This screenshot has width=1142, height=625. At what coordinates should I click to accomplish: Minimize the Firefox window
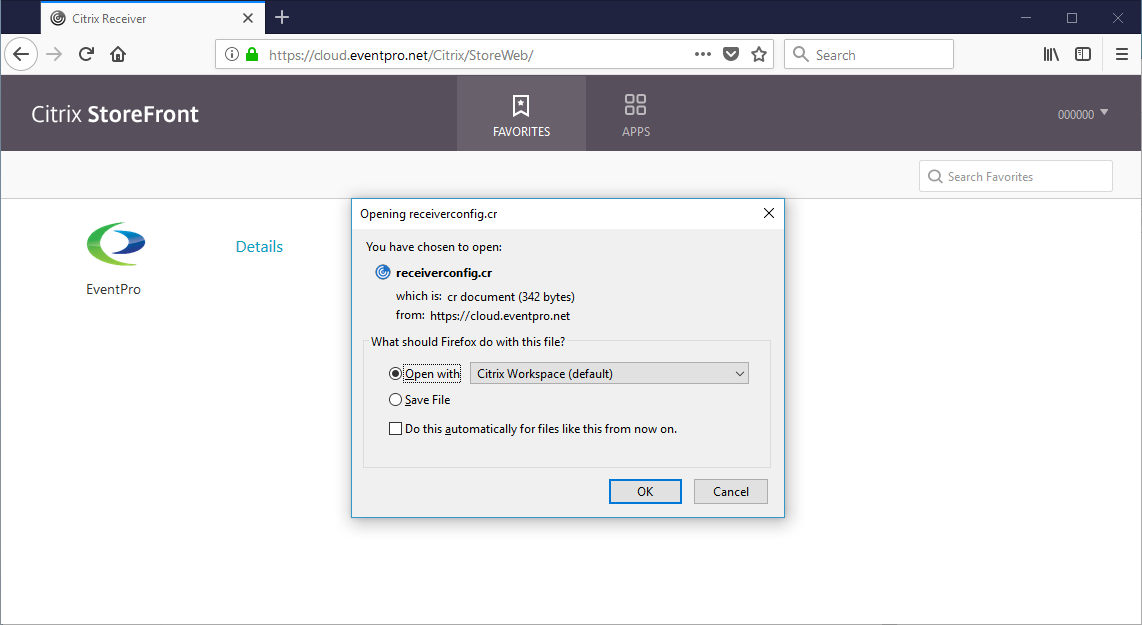click(1025, 17)
